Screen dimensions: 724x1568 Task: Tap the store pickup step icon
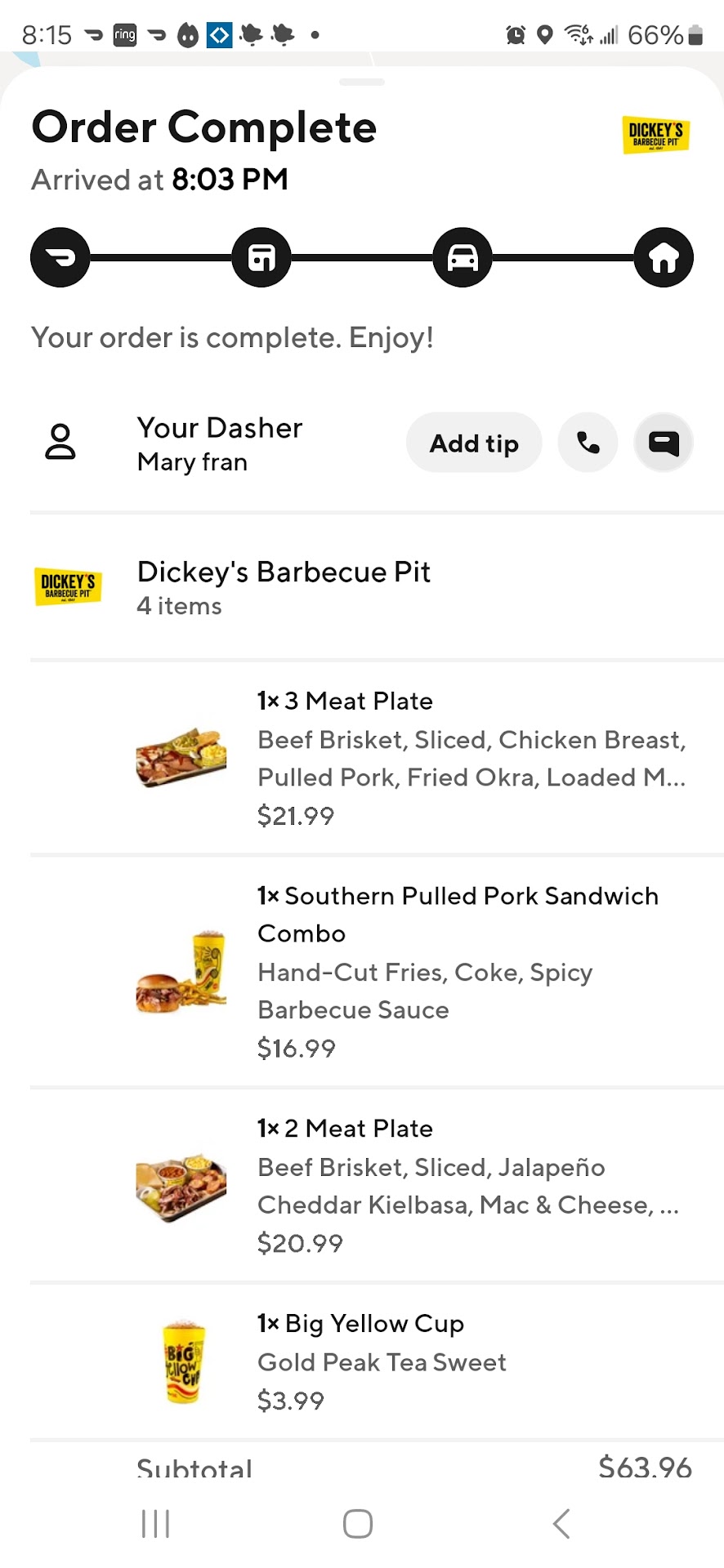tap(261, 258)
